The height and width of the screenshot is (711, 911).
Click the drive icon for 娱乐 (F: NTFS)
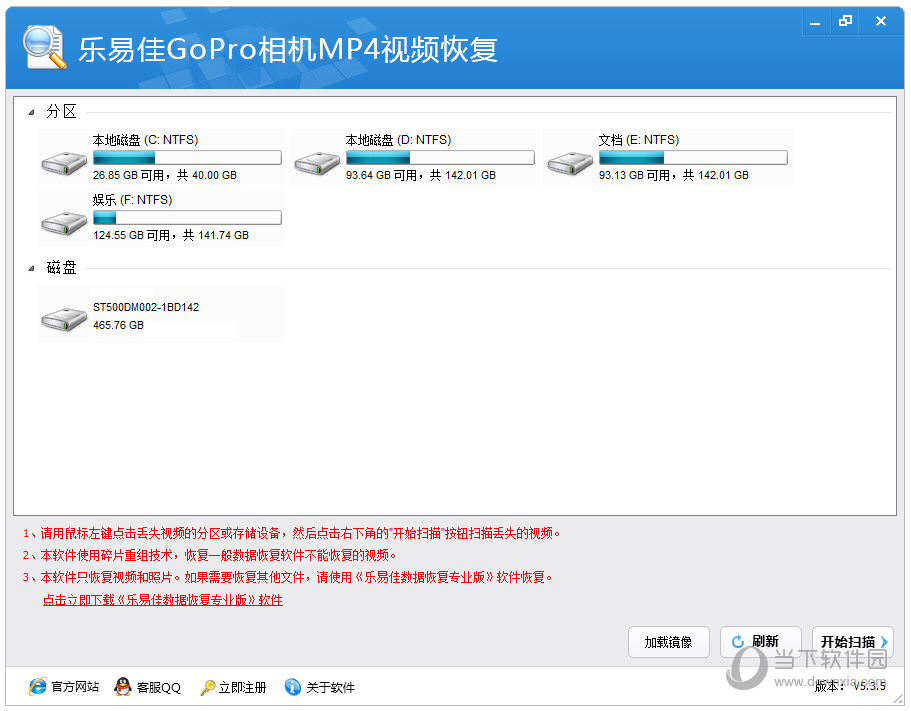(x=64, y=223)
